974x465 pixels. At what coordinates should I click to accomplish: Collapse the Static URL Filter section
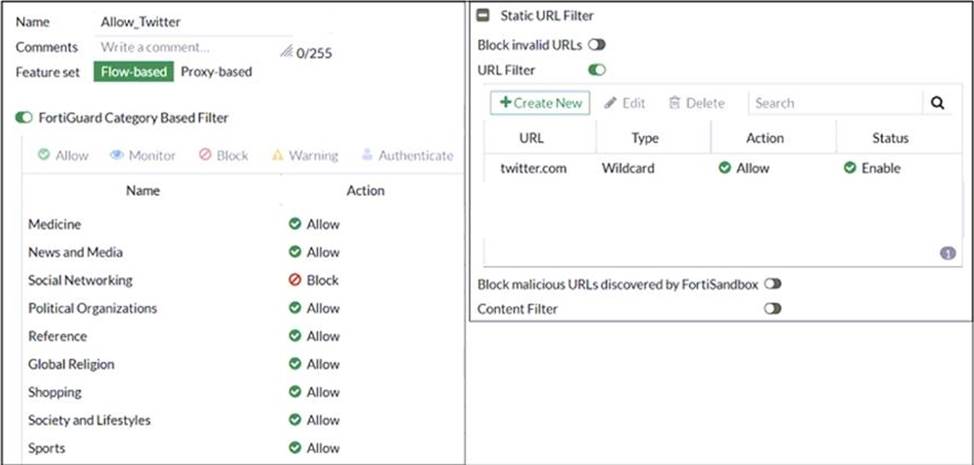tap(483, 16)
